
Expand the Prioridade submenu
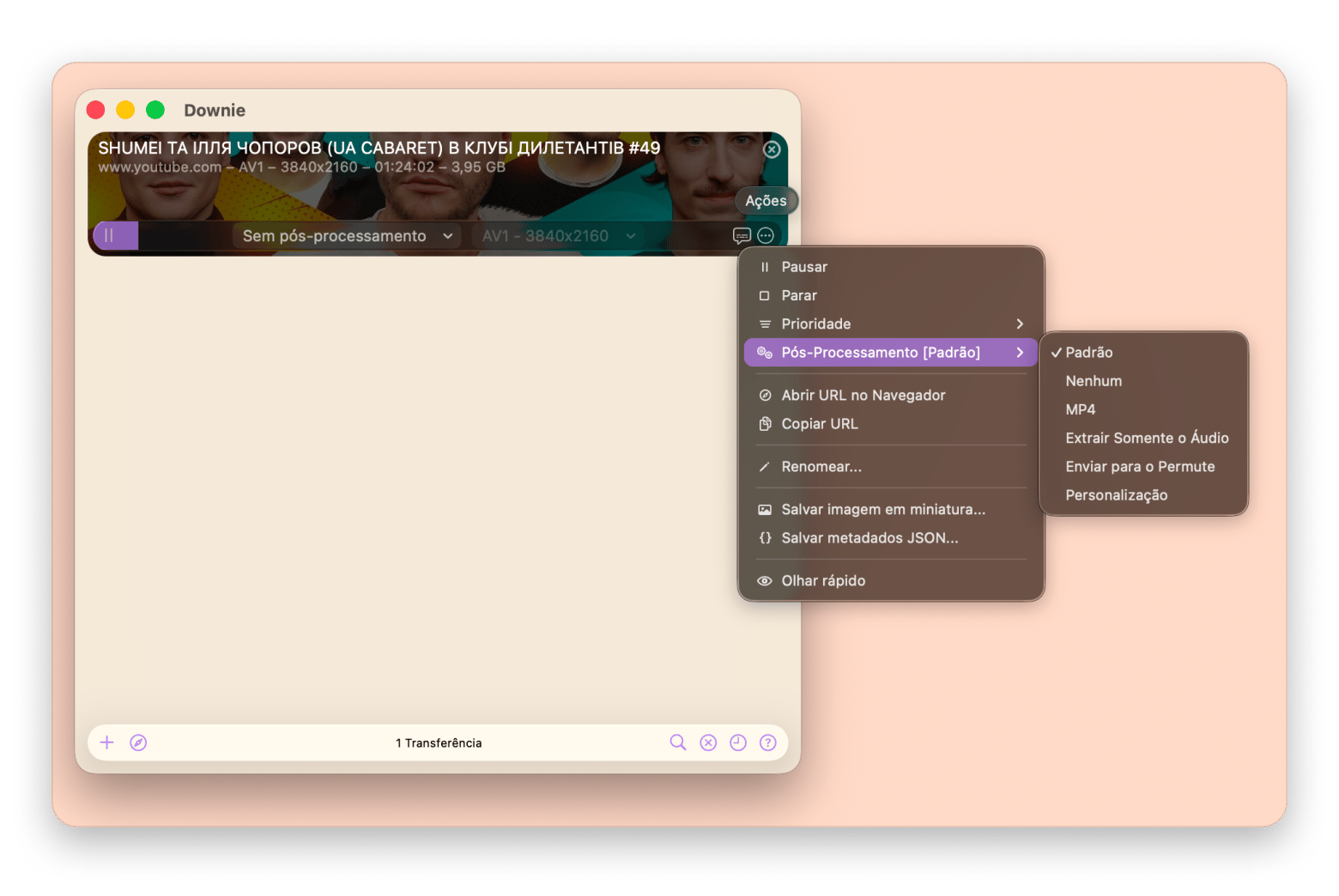pos(891,324)
